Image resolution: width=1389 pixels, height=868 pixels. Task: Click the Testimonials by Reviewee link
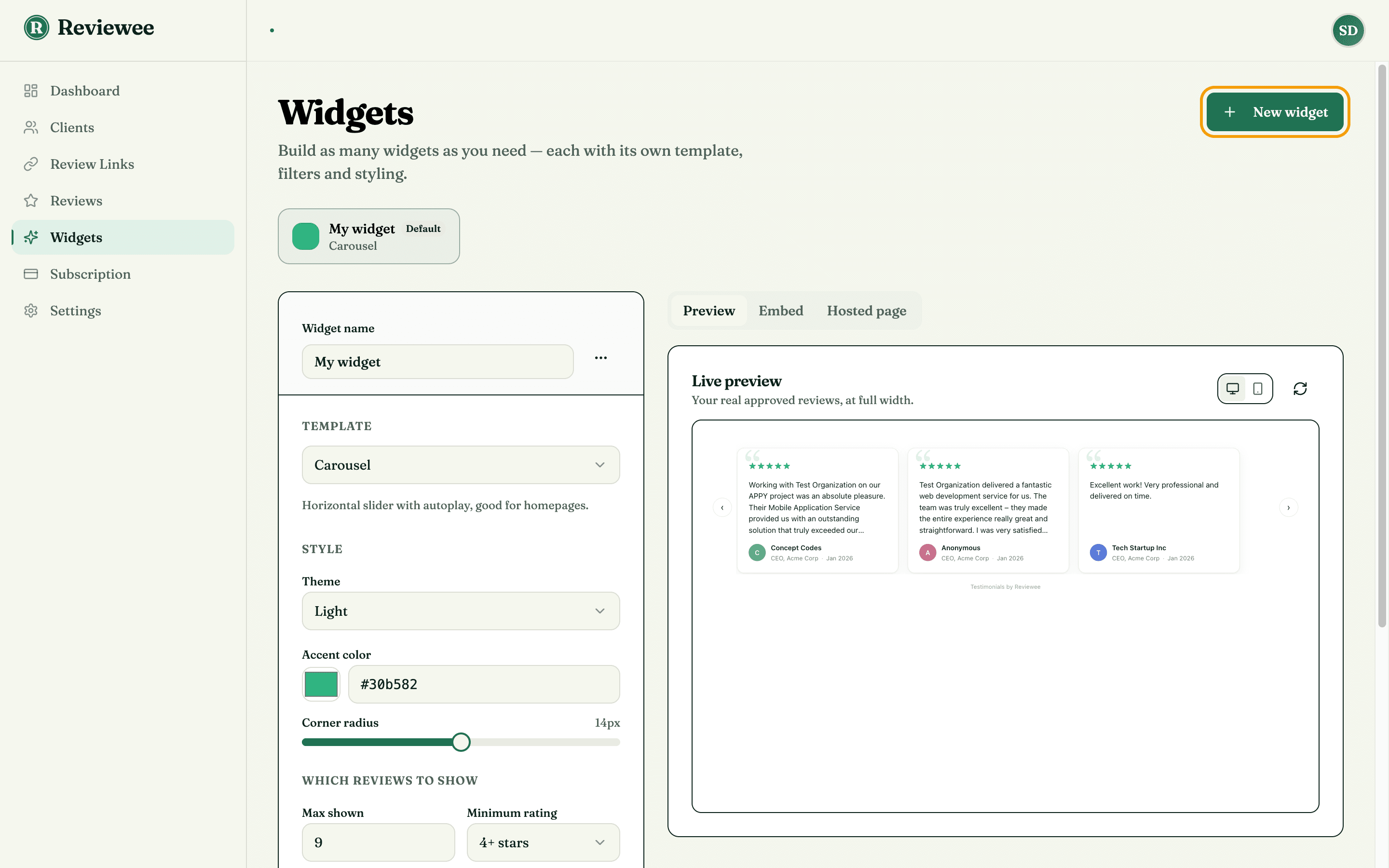click(x=1005, y=587)
